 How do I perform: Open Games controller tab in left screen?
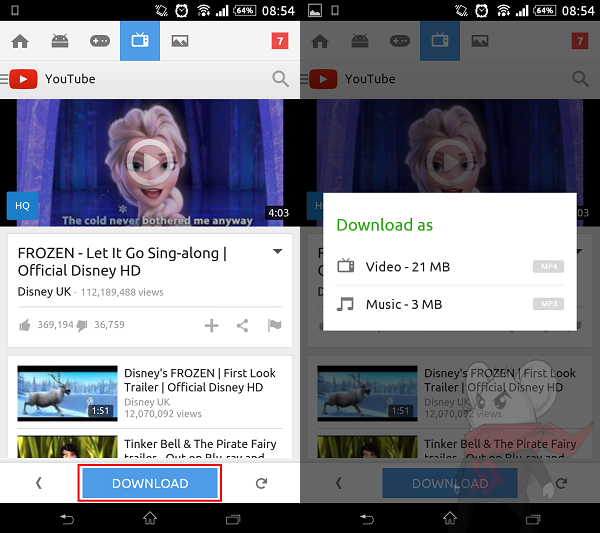pos(100,41)
